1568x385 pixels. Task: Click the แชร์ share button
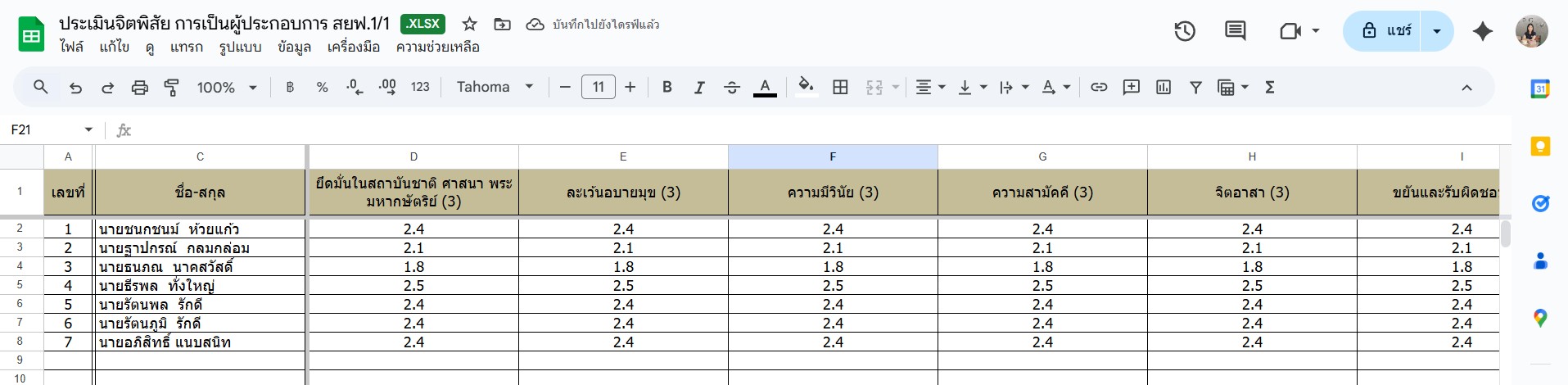(x=1383, y=31)
